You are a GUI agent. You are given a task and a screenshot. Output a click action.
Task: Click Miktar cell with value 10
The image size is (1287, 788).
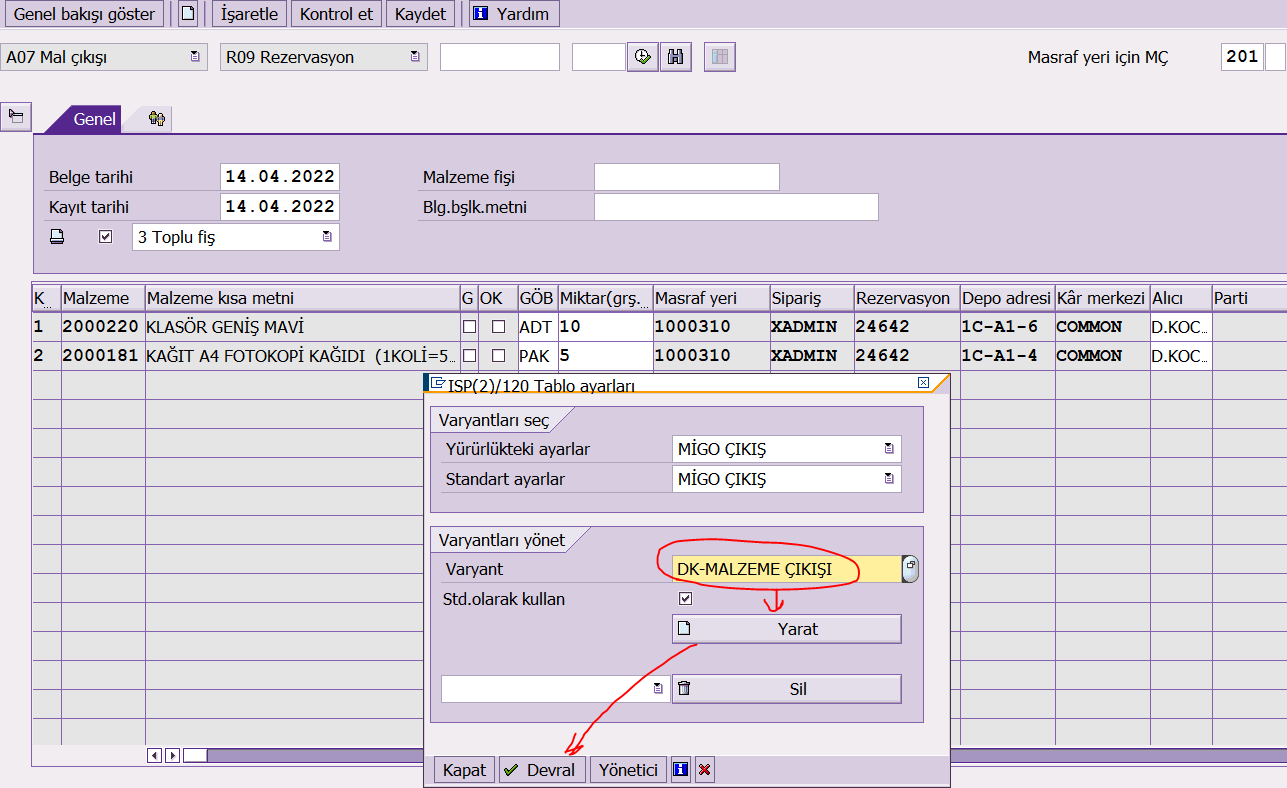[605, 326]
